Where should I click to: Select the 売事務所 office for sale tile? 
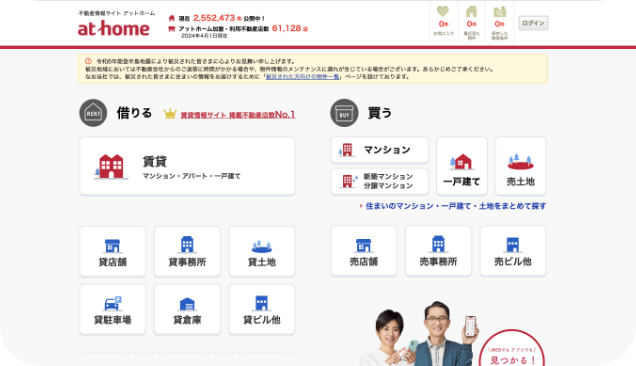click(438, 251)
